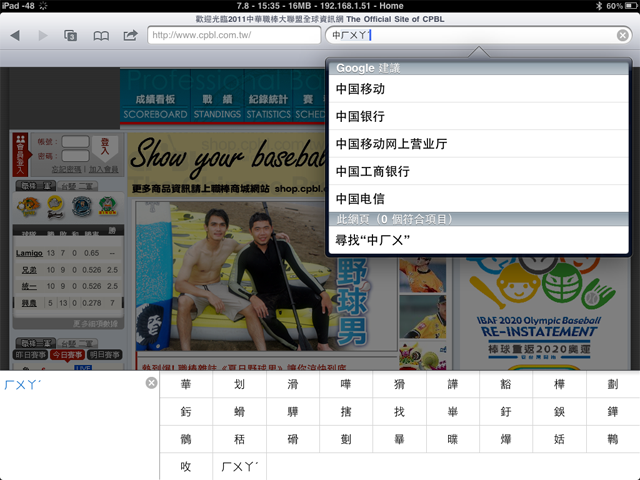This screenshot has width=640, height=480.
Task: Select 今日賽事 today games tab
Action: click(x=67, y=355)
